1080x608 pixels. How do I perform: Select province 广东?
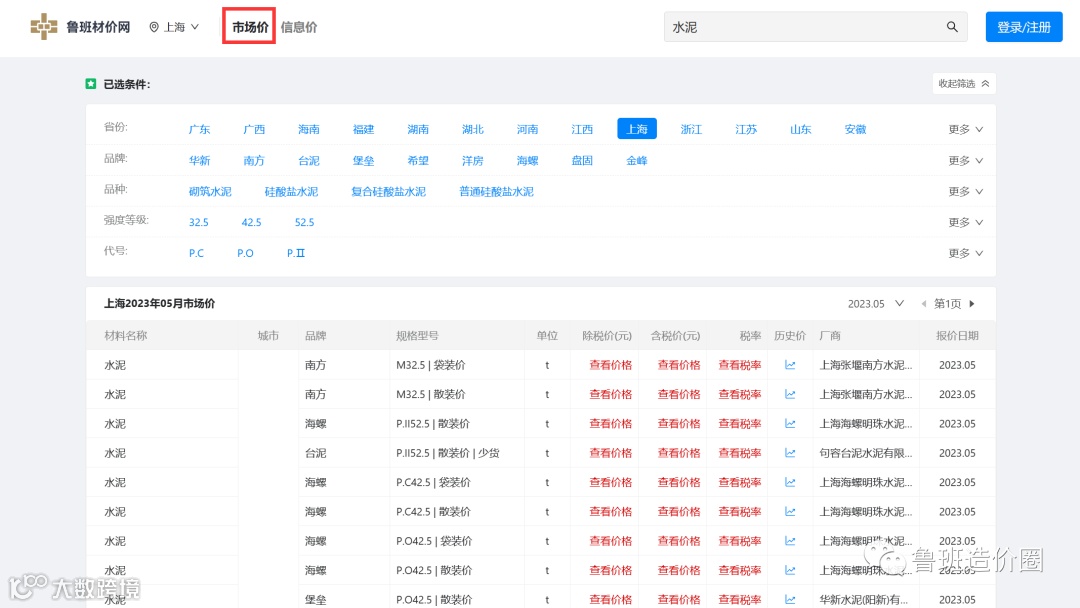pyautogui.click(x=199, y=129)
